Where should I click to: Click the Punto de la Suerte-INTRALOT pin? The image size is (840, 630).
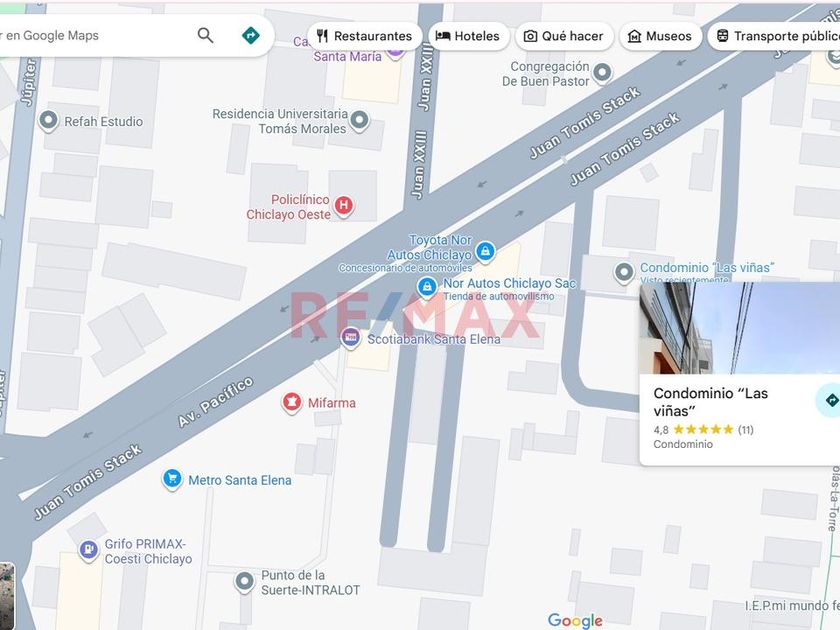245,582
